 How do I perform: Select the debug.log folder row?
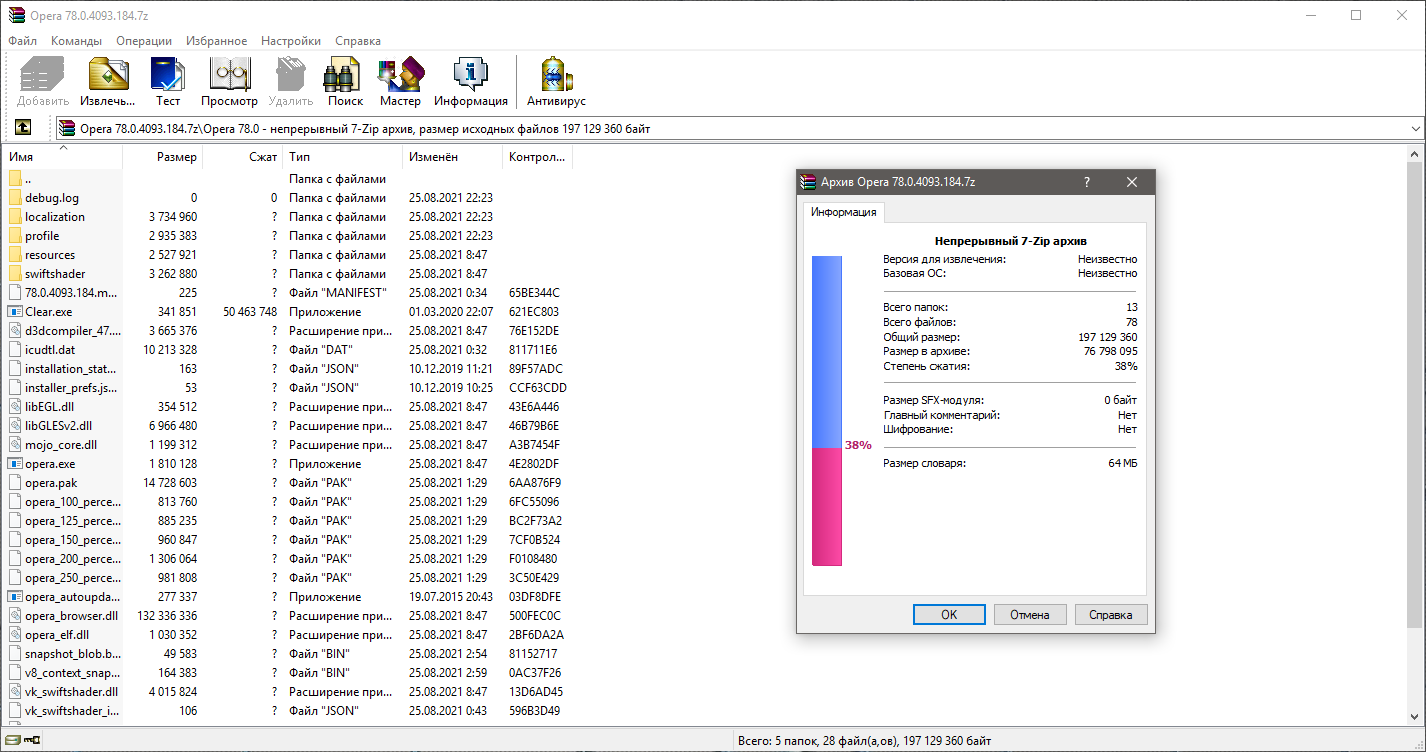[x=288, y=198]
